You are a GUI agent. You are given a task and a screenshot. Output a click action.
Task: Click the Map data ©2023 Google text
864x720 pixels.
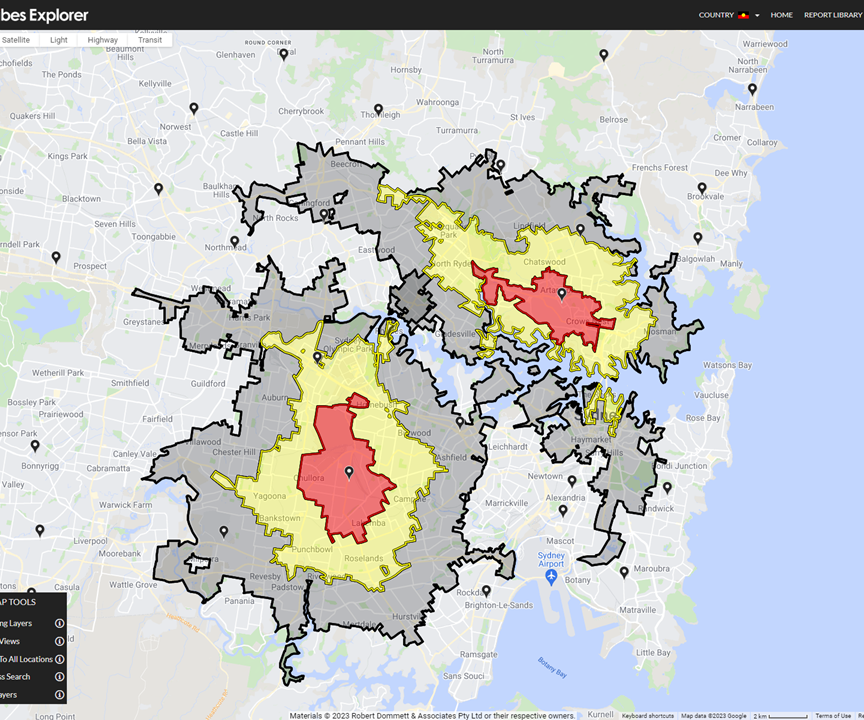(714, 716)
